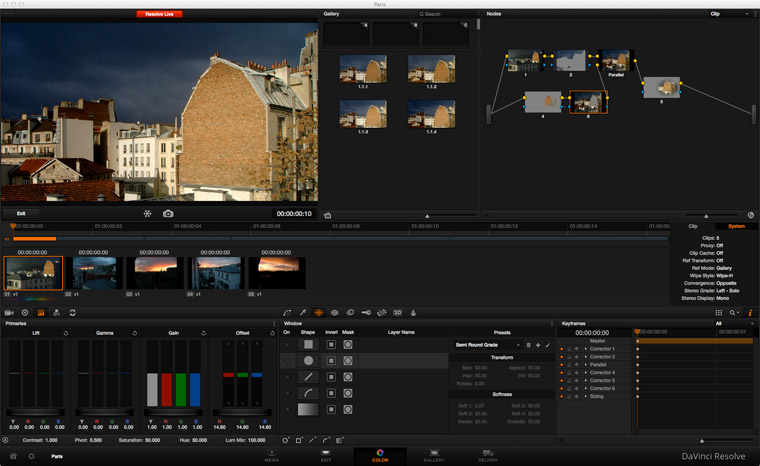Expand the Corrector 1 keyframe track
This screenshot has width=760, height=466.
click(586, 349)
